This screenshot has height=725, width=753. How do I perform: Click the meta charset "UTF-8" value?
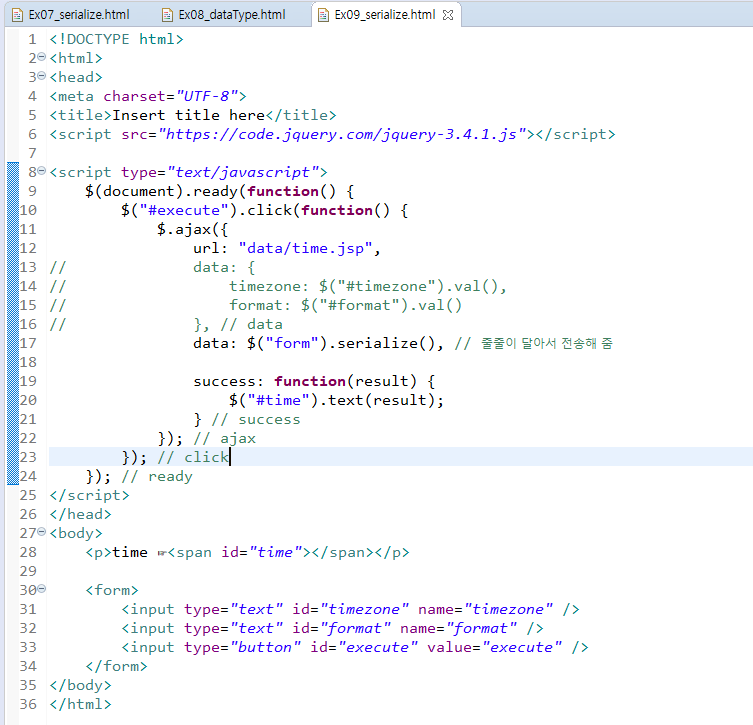tap(208, 96)
